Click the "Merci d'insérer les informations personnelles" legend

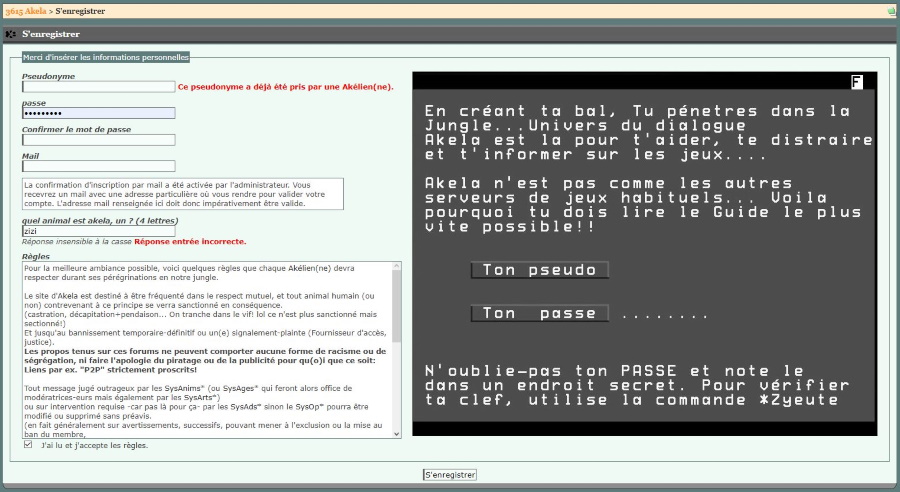point(106,57)
